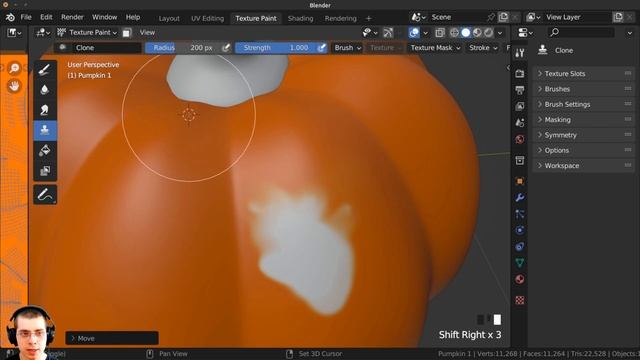Open the Help menu
The image size is (640, 360).
click(x=133, y=17)
